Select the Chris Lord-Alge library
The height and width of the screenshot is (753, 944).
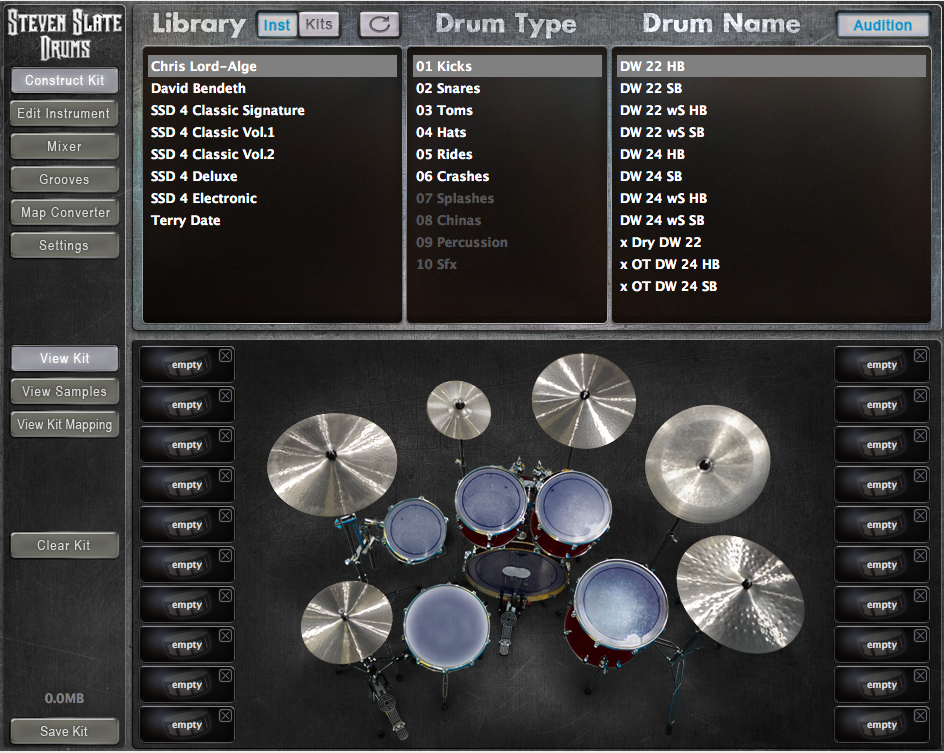272,66
